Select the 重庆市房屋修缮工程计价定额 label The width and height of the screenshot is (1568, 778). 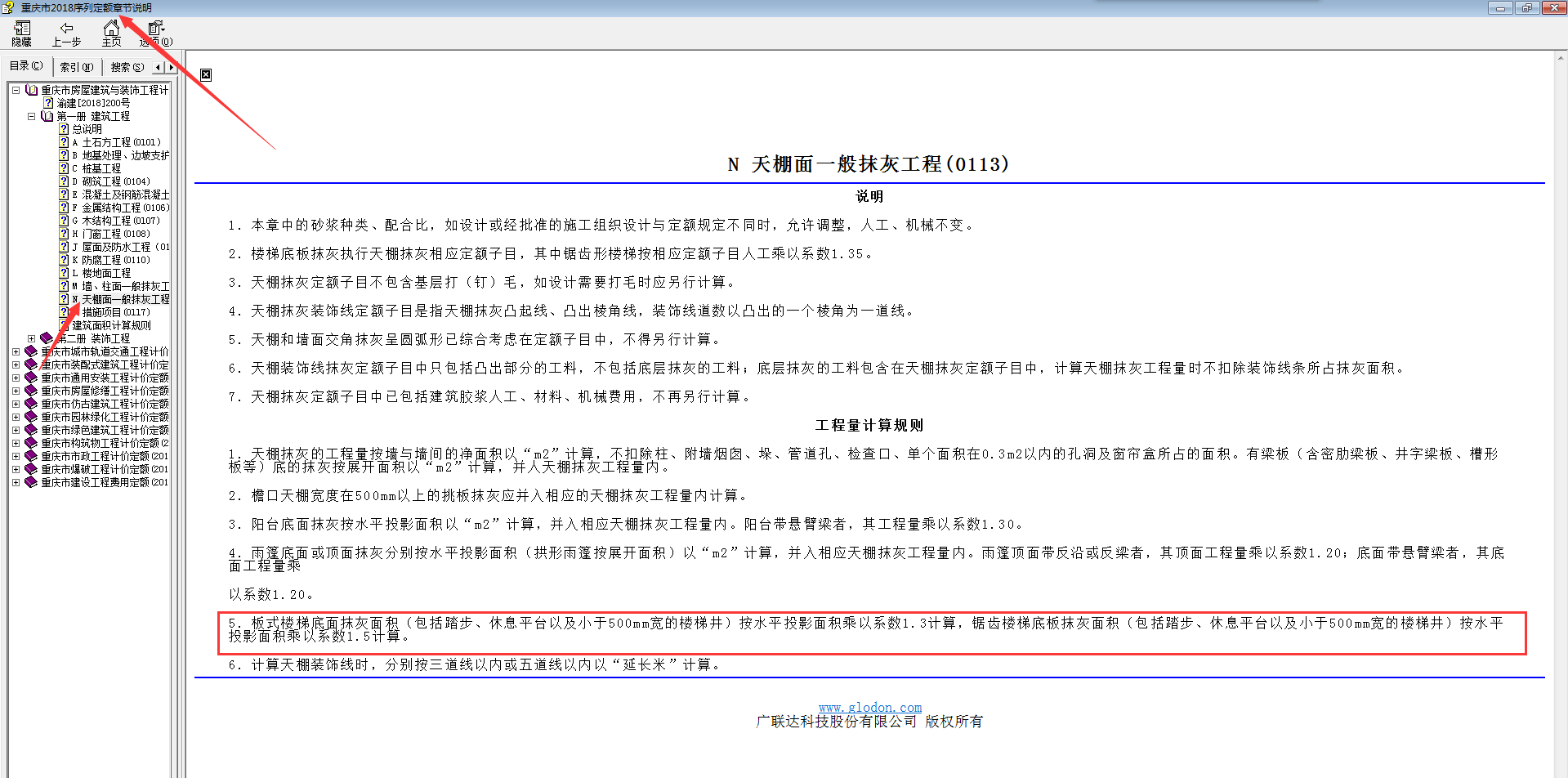[105, 391]
